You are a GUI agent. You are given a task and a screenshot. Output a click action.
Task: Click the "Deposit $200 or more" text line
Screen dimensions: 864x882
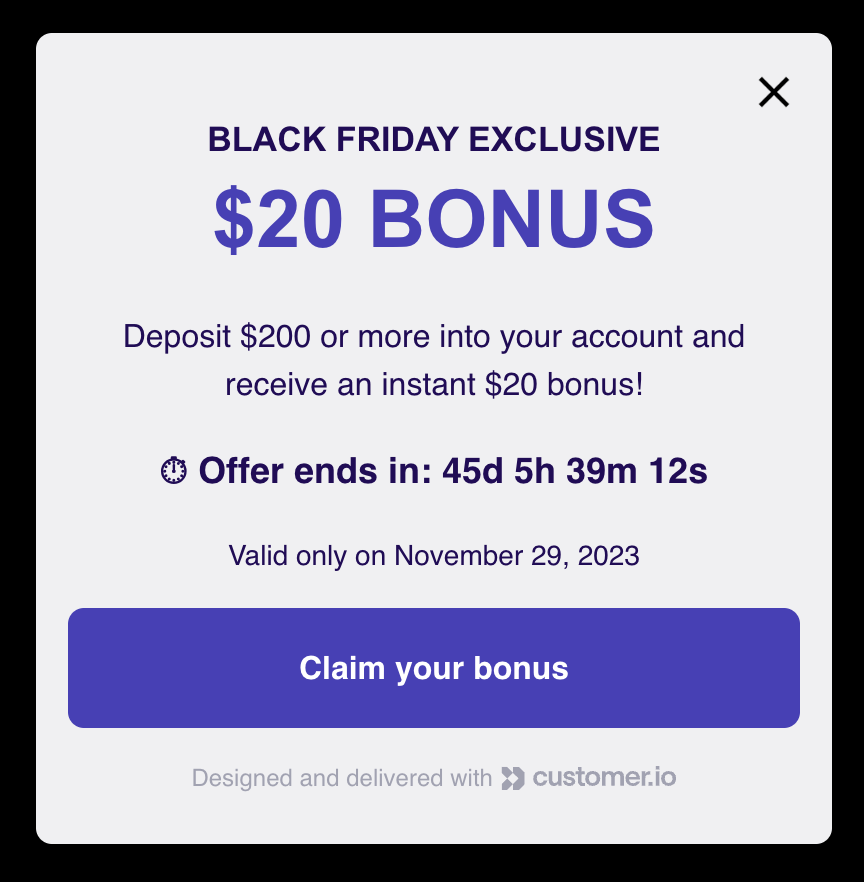434,336
